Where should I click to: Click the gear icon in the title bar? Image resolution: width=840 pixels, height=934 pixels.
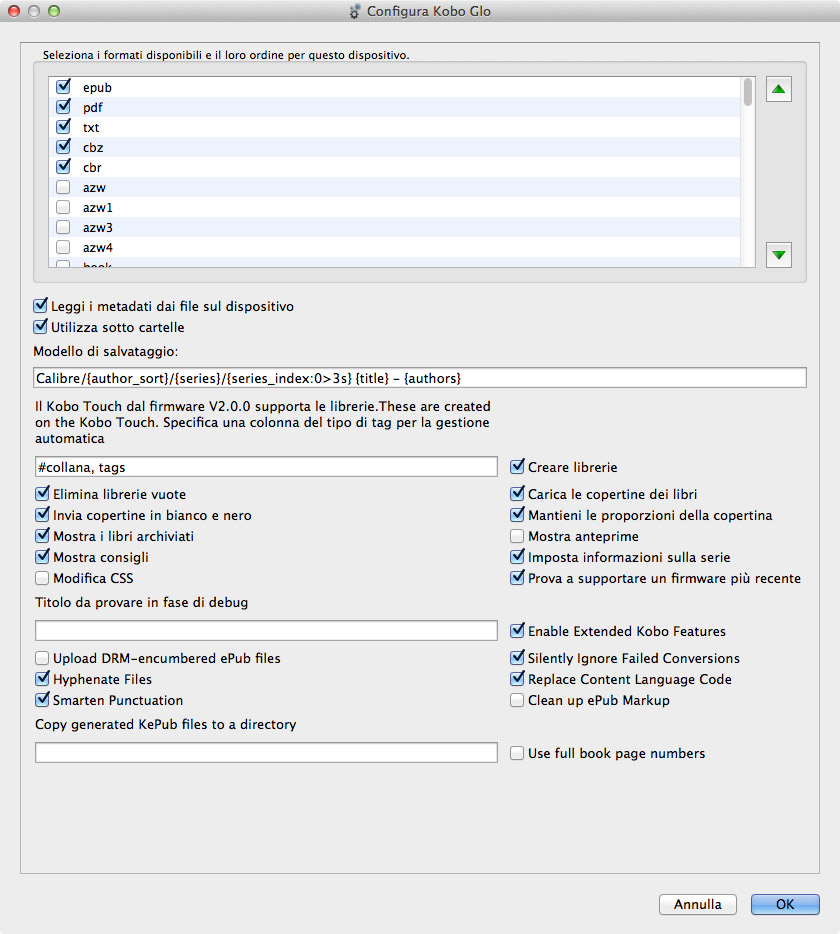[354, 11]
